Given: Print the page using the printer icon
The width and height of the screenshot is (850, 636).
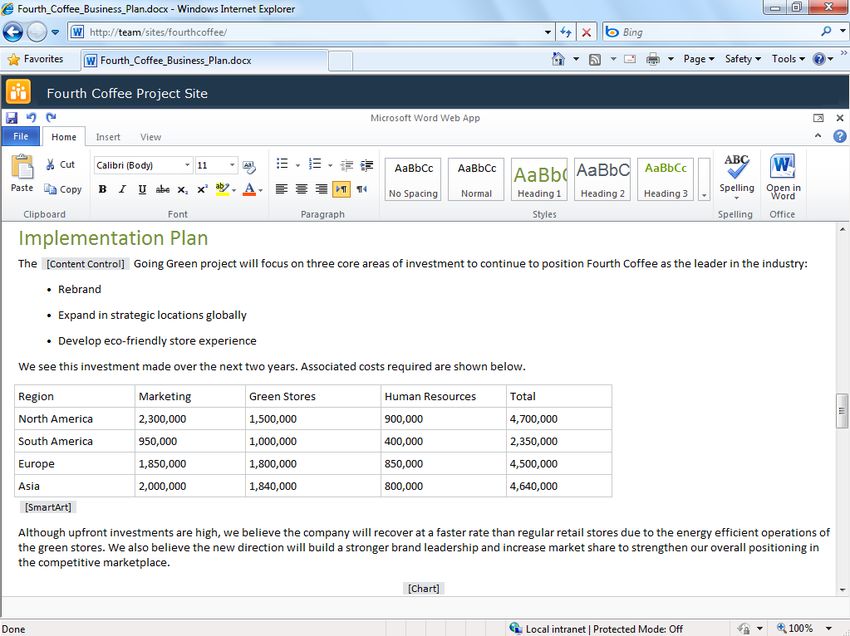Looking at the screenshot, I should point(653,59).
